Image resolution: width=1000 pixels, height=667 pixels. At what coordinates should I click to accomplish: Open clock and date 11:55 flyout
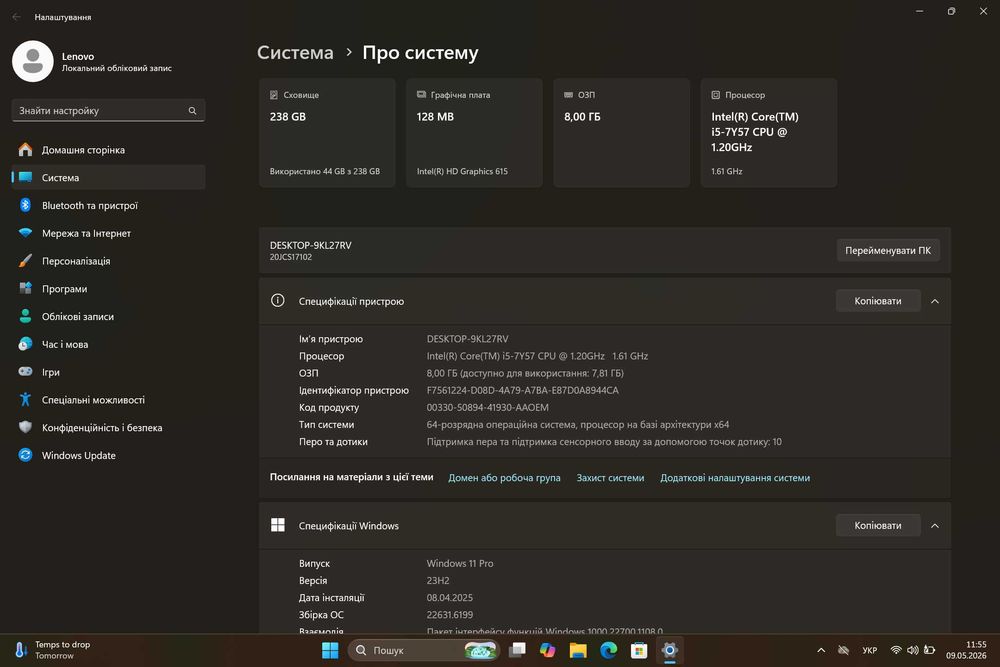pos(966,650)
